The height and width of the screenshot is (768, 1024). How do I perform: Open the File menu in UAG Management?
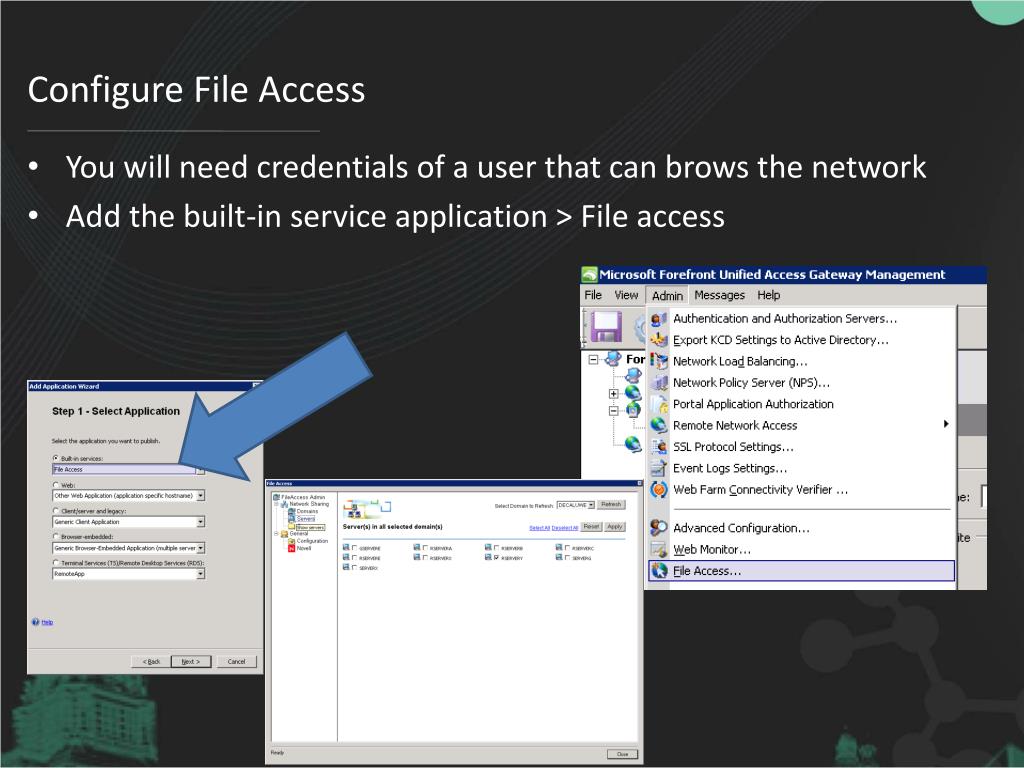click(593, 295)
